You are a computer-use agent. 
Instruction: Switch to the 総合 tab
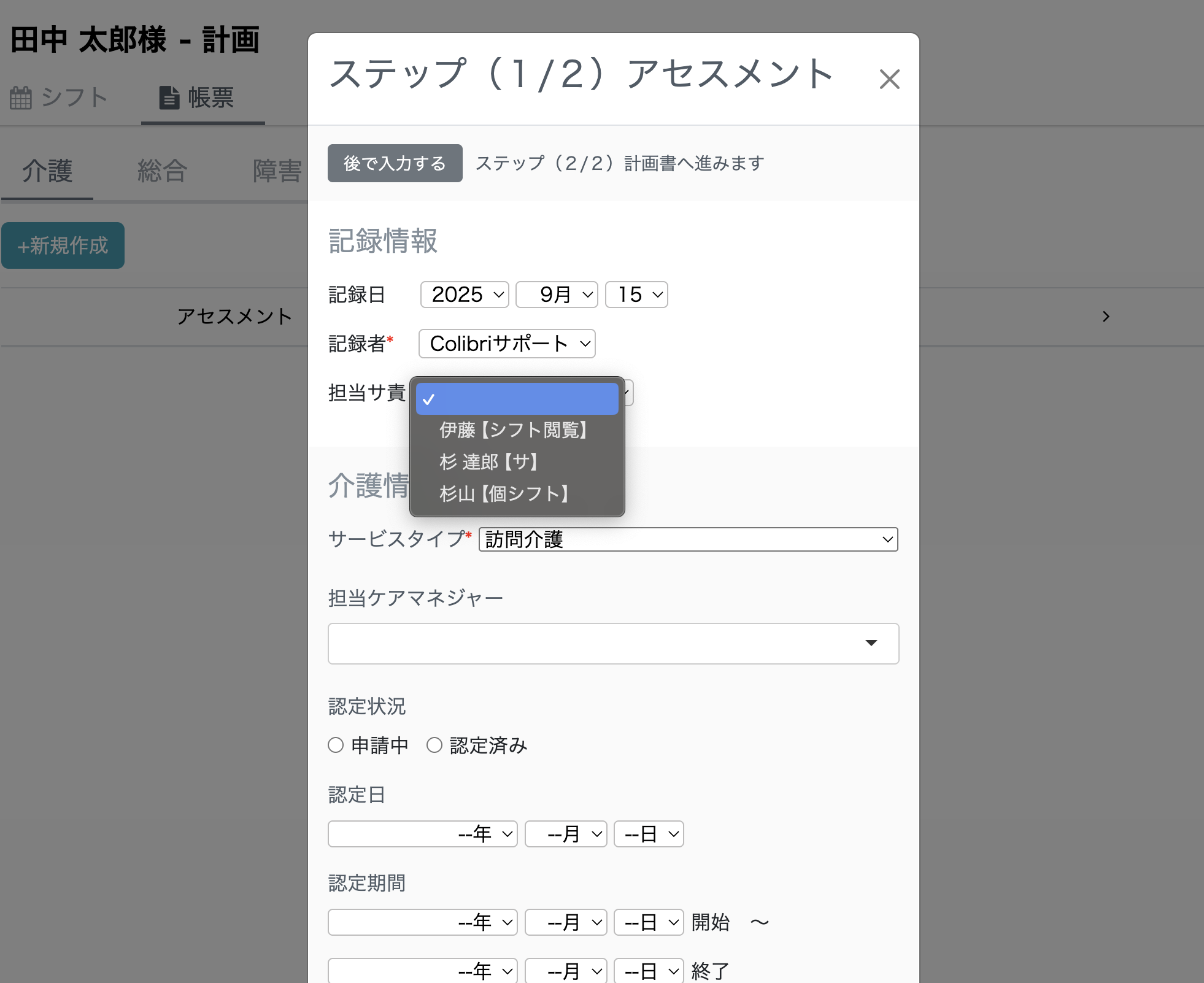coord(161,171)
